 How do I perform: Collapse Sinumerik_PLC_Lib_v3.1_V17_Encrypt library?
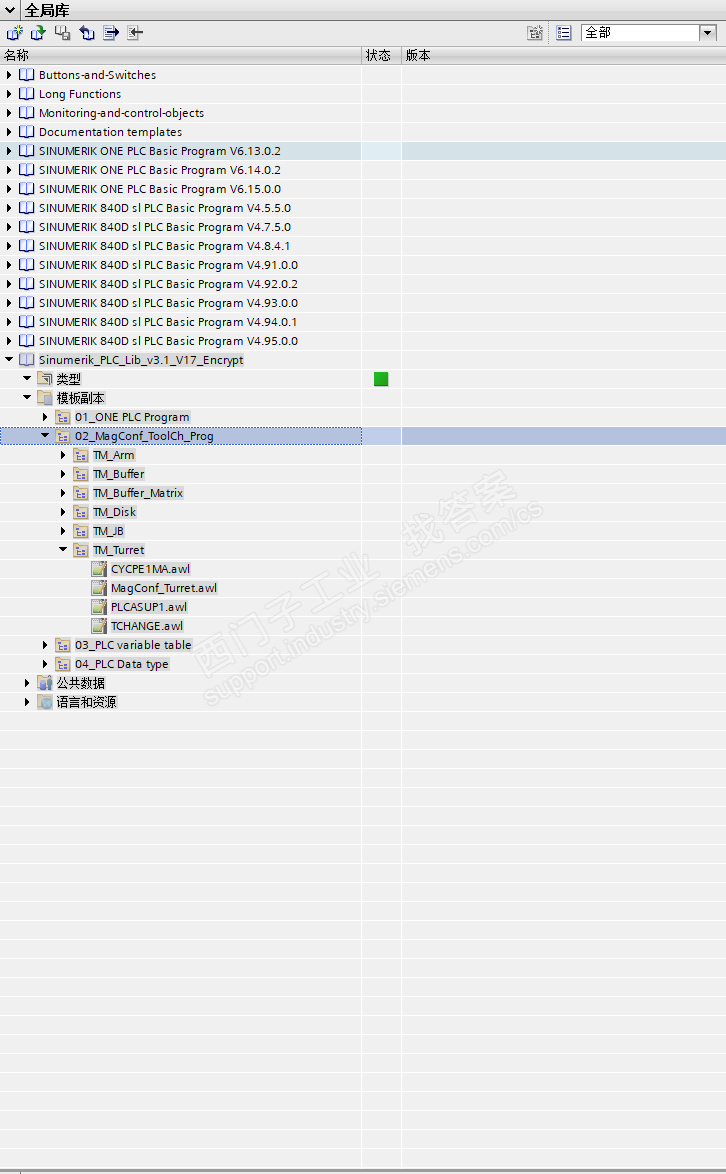[x=9, y=359]
